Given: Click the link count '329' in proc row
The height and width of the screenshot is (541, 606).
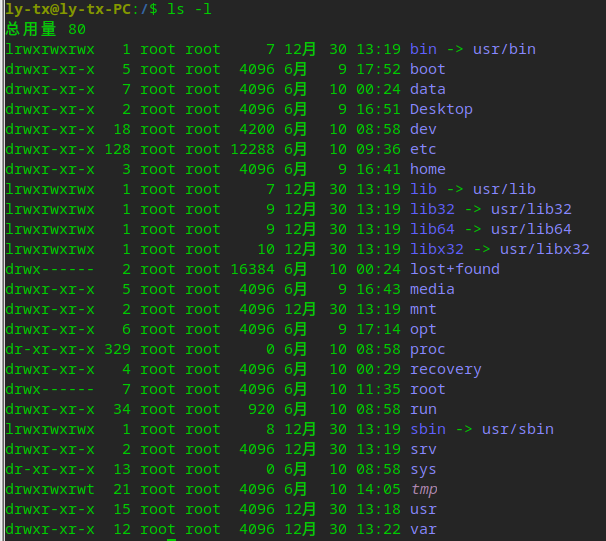Looking at the screenshot, I should [117, 349].
